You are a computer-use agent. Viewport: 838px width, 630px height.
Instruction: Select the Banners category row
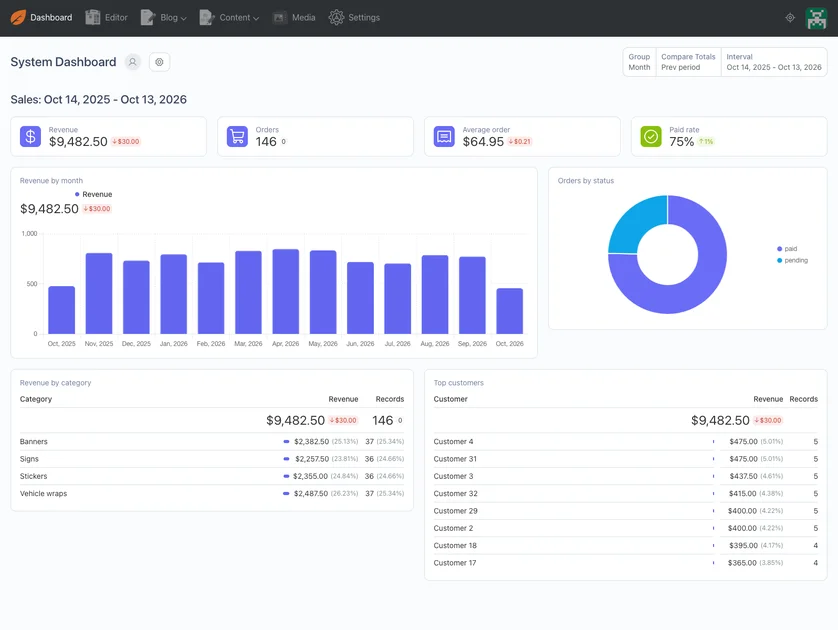tap(212, 442)
